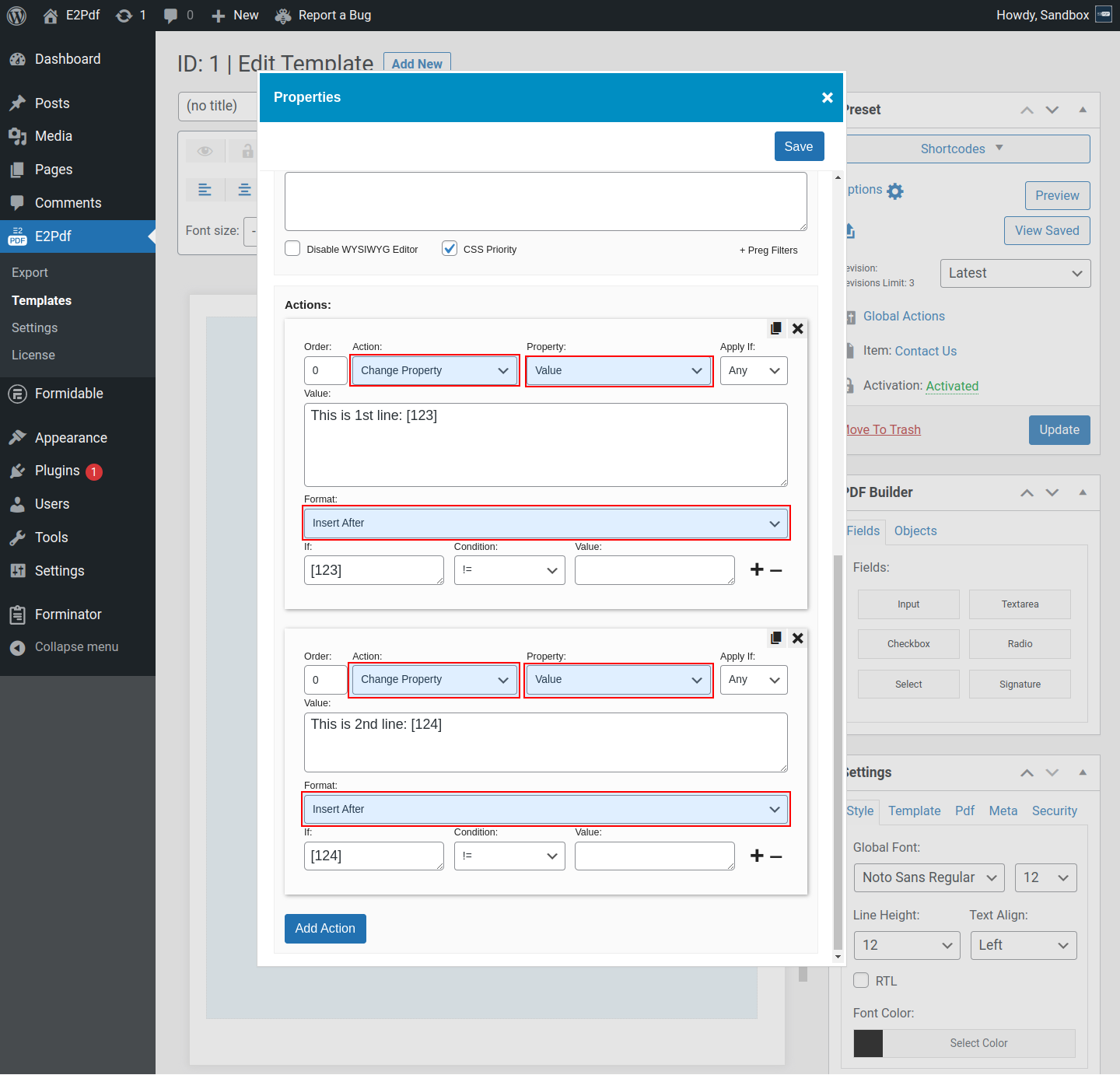Expand the second action's Insert After format dropdown
This screenshot has width=1120, height=1075.
546,809
